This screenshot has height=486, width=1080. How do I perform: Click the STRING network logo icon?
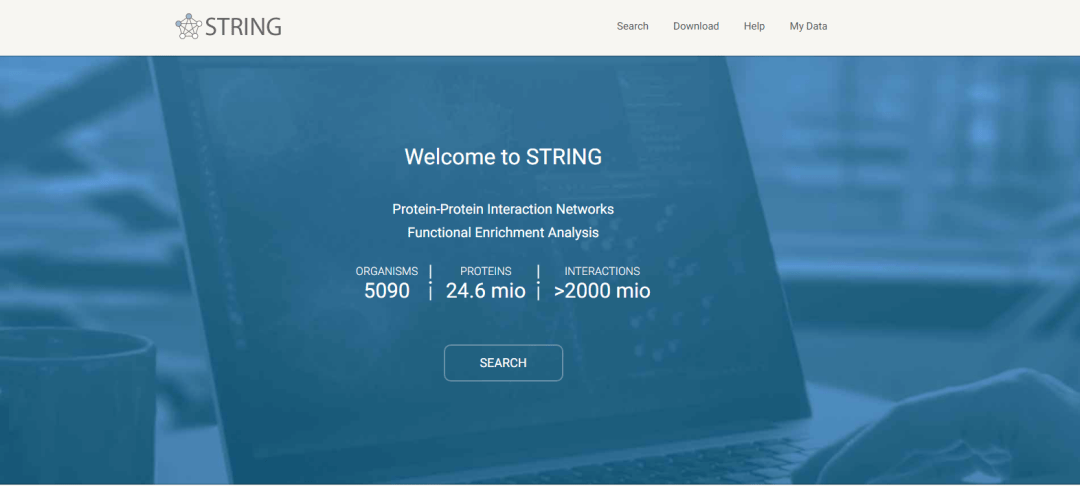point(188,27)
